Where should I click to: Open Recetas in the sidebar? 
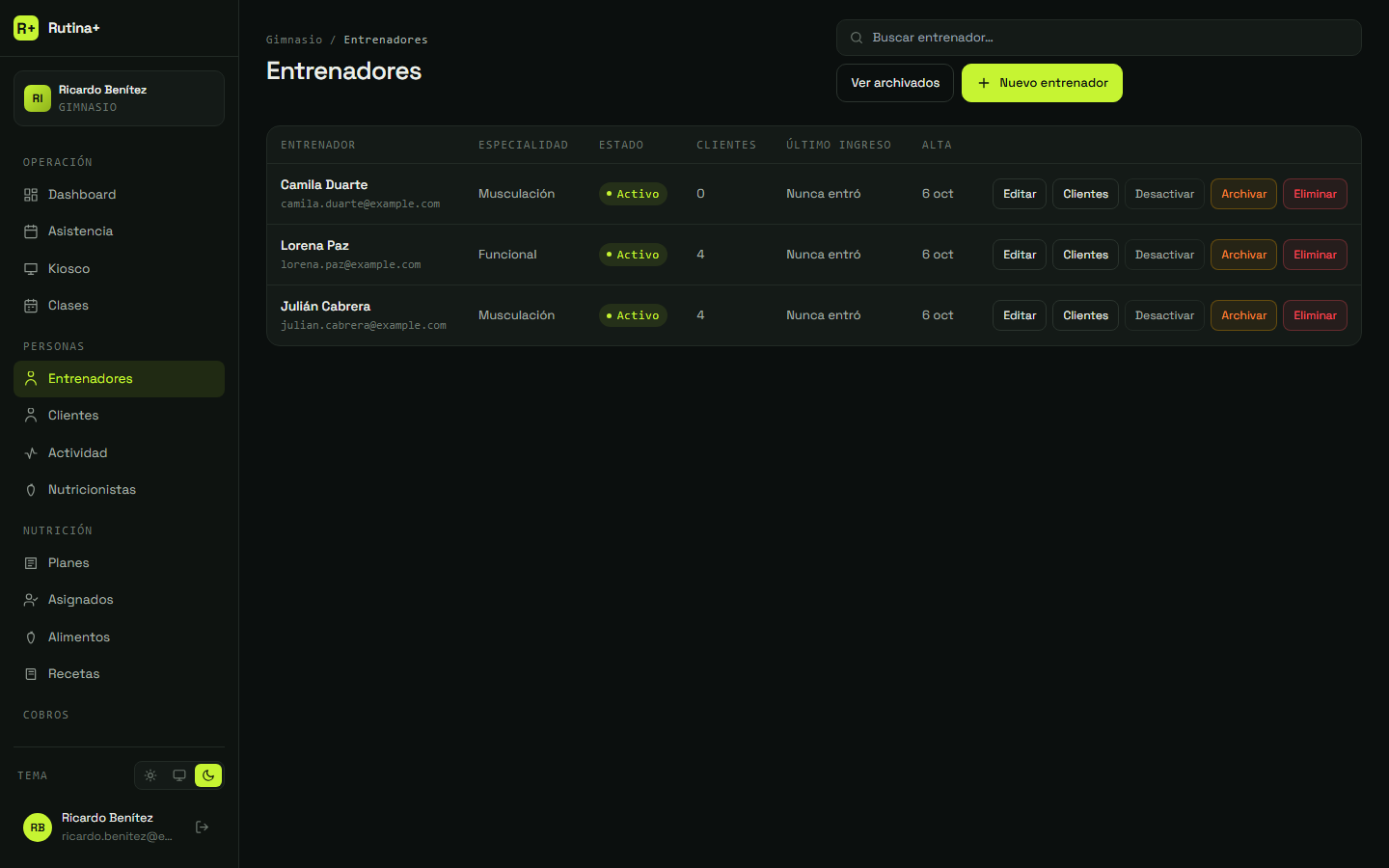(x=119, y=674)
